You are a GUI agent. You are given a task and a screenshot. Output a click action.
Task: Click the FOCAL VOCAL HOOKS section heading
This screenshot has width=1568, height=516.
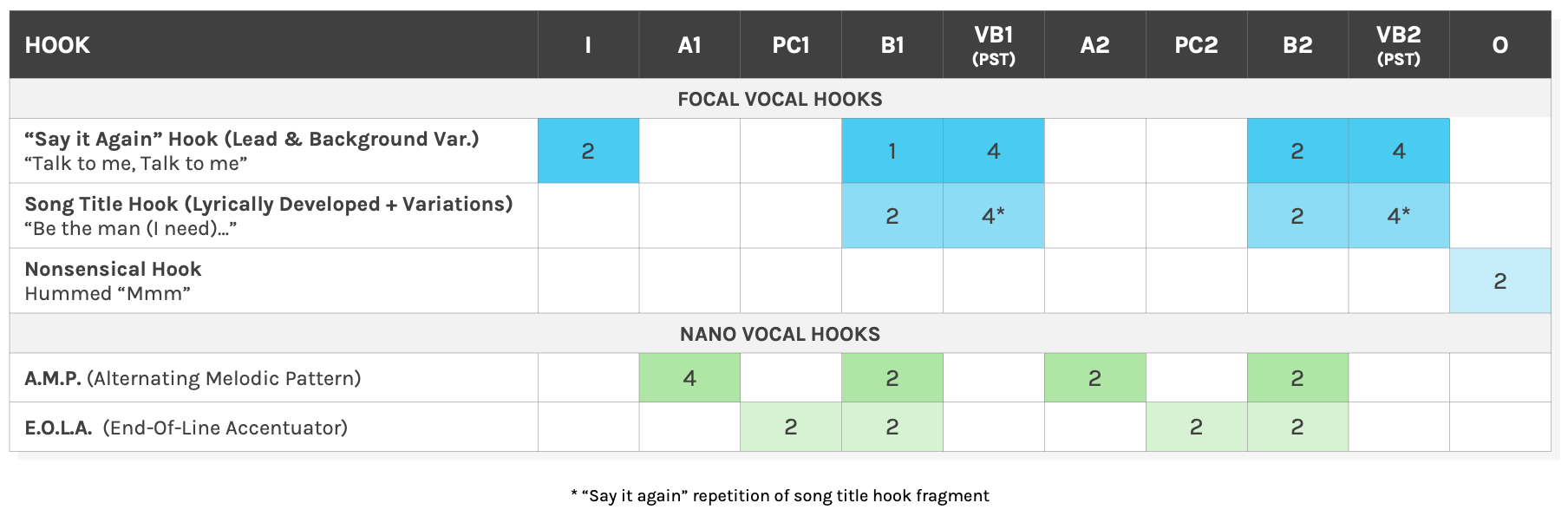point(780,99)
